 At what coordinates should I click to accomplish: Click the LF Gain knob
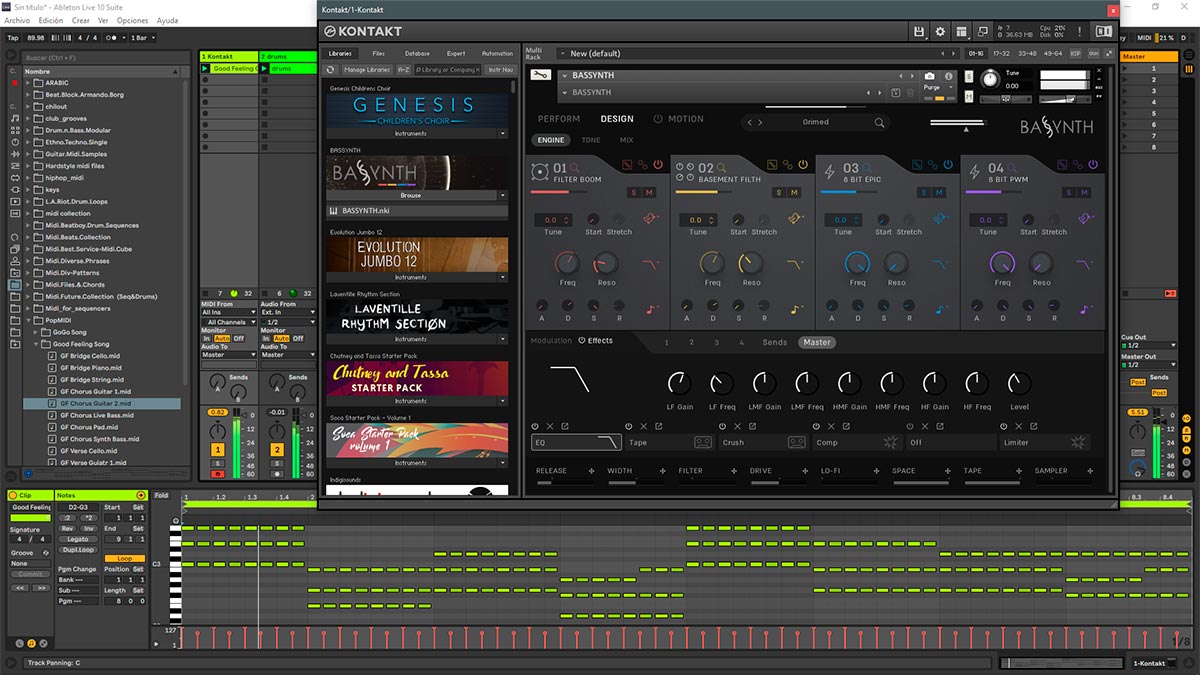pos(679,383)
